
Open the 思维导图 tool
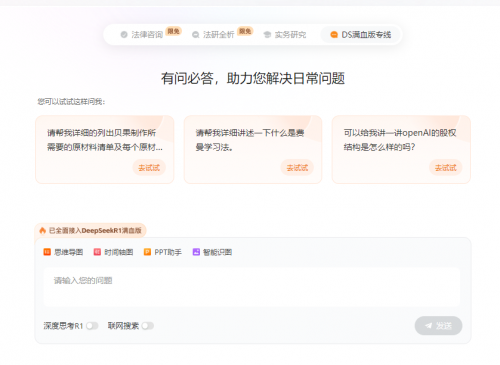click(x=63, y=252)
